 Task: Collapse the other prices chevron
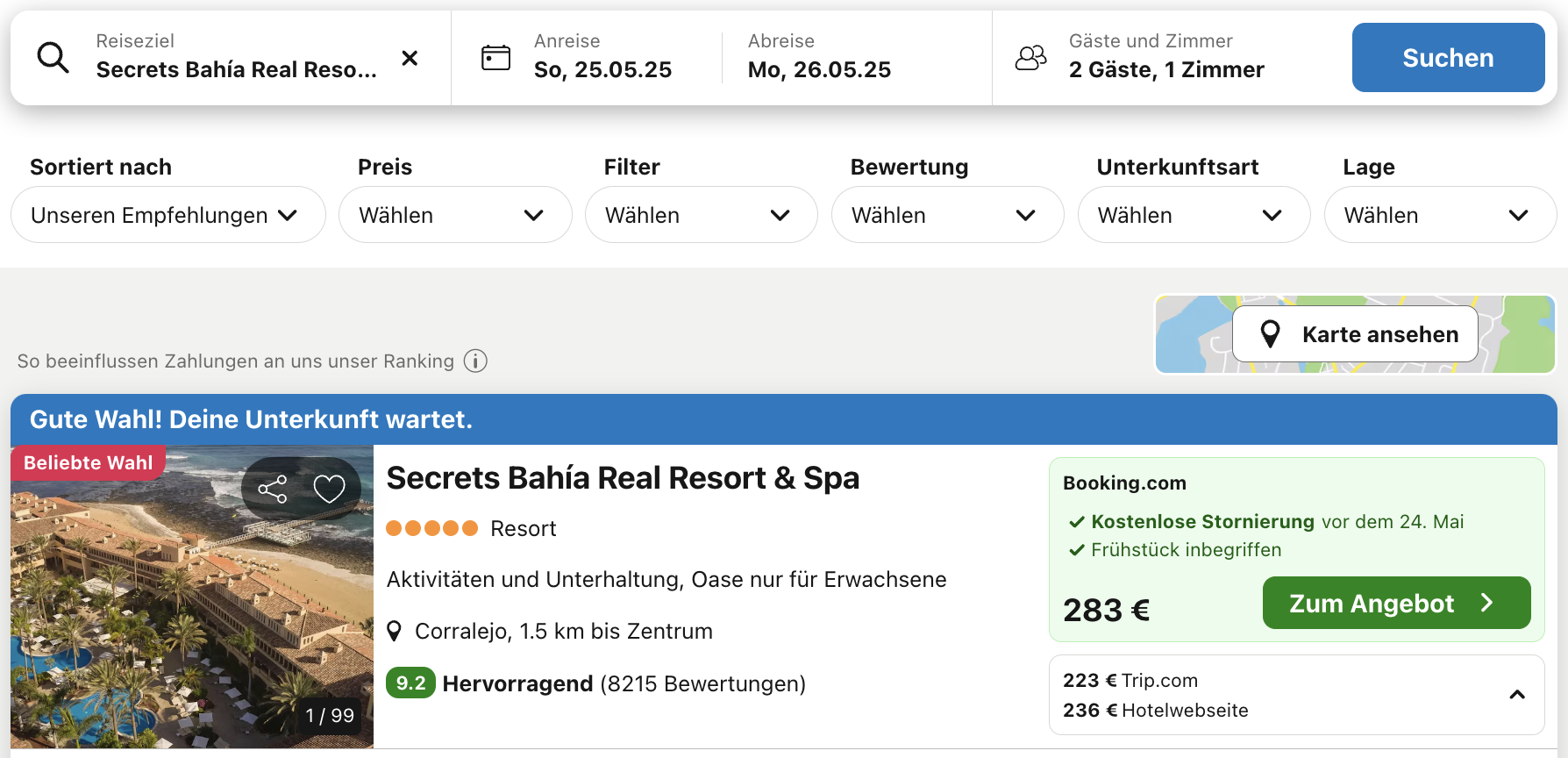click(x=1517, y=695)
